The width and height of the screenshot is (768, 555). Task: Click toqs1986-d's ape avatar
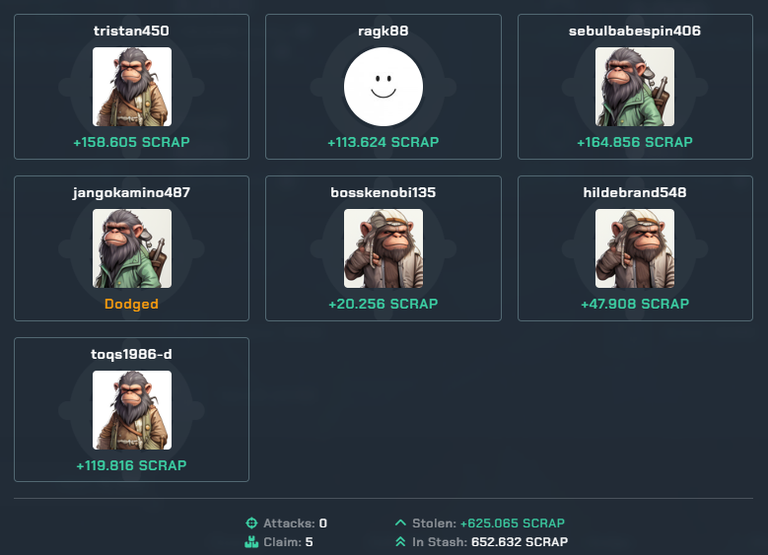tap(132, 410)
